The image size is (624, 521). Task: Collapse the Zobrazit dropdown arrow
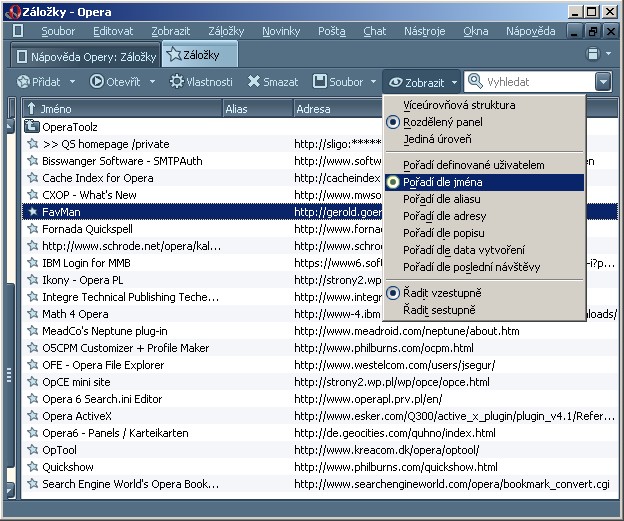tap(454, 83)
